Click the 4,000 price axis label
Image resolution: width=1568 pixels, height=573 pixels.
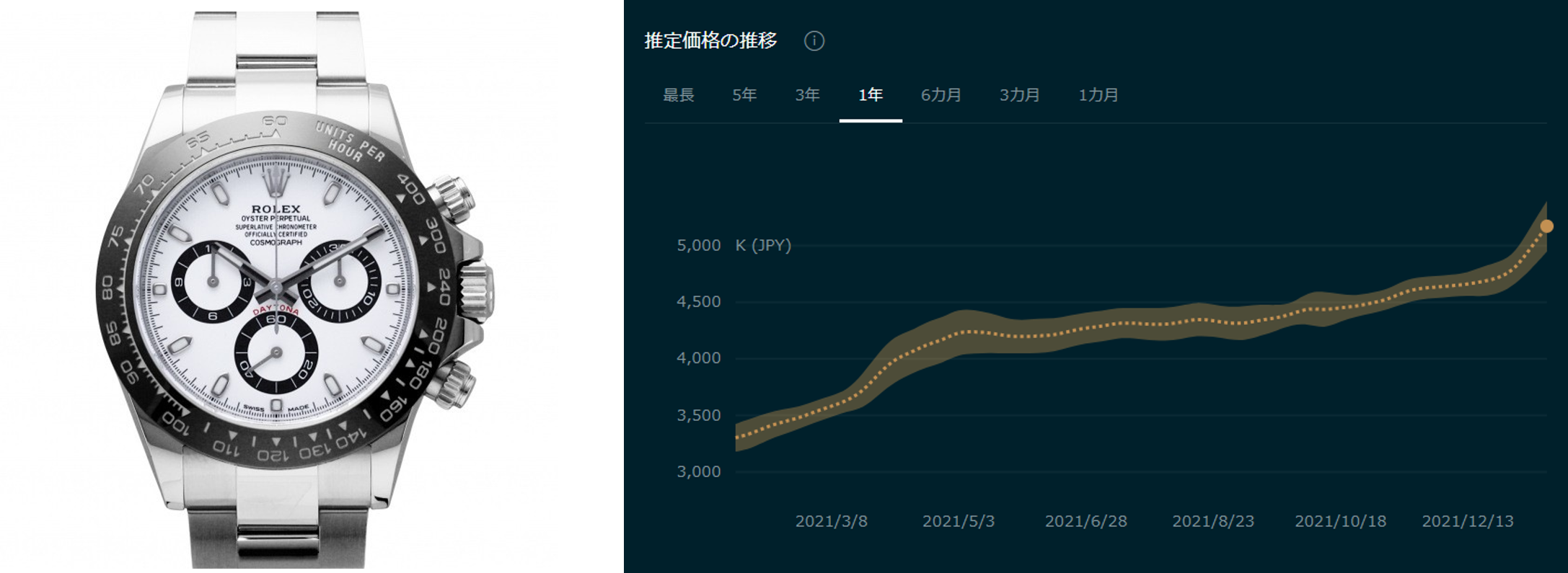click(x=698, y=357)
